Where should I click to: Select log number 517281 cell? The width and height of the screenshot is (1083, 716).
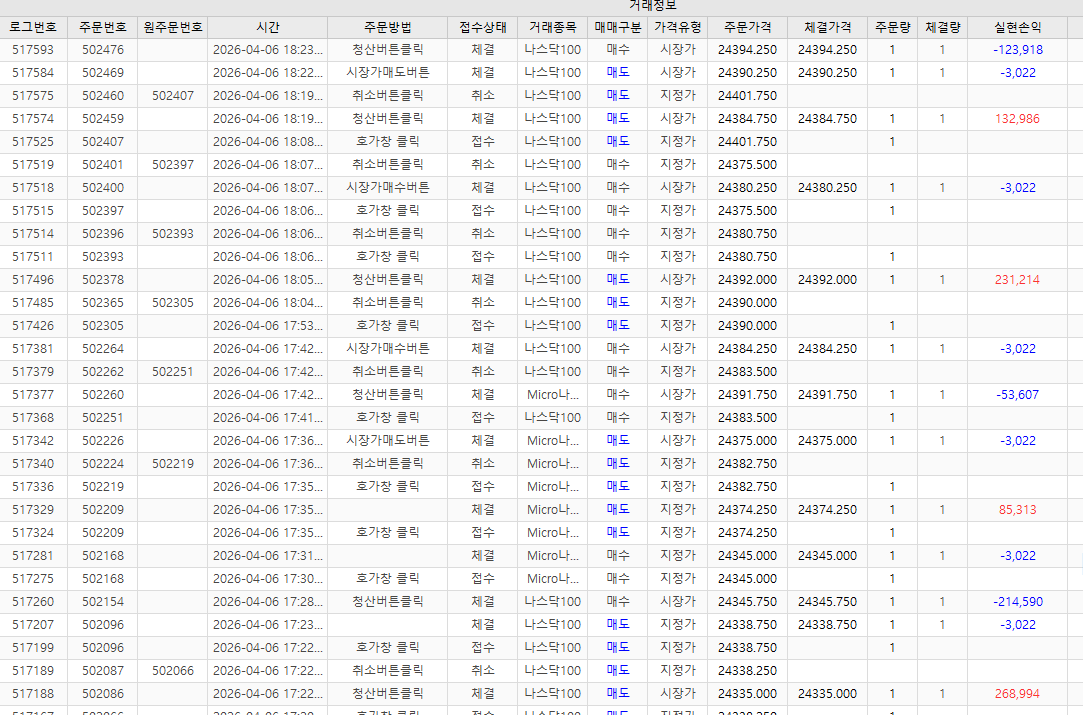[x=33, y=556]
